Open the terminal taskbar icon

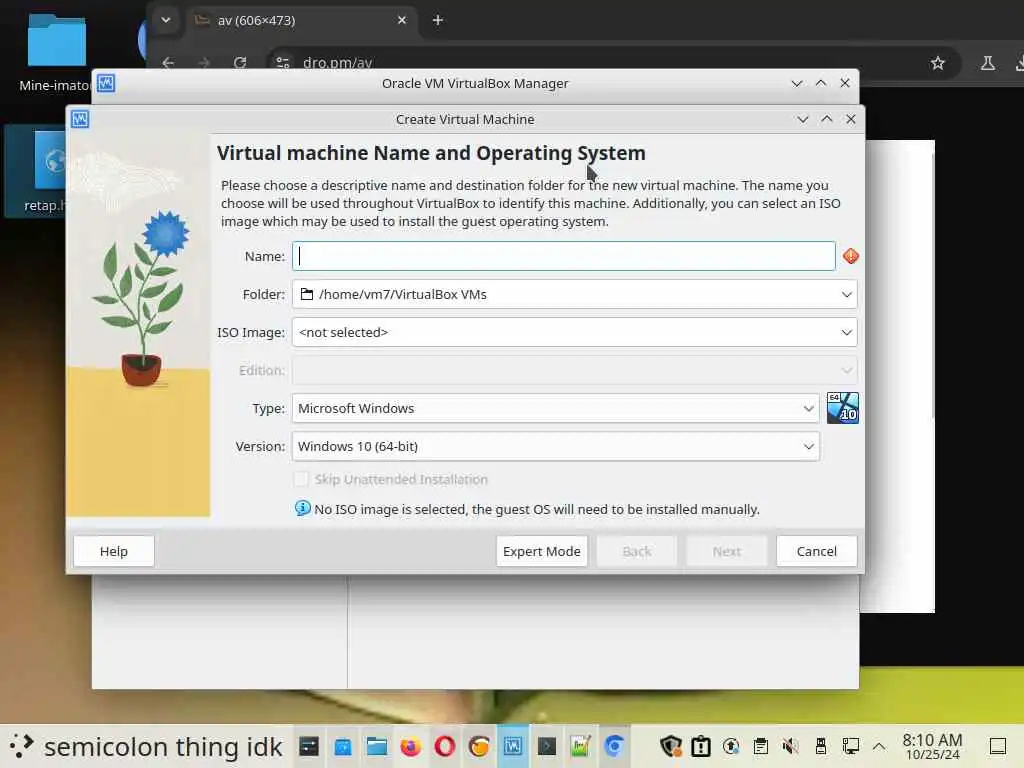tap(547, 746)
